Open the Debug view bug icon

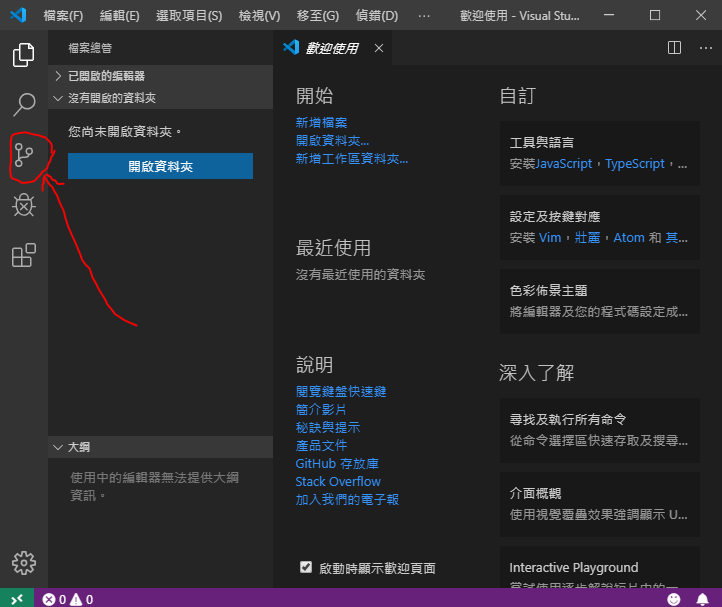[23, 205]
